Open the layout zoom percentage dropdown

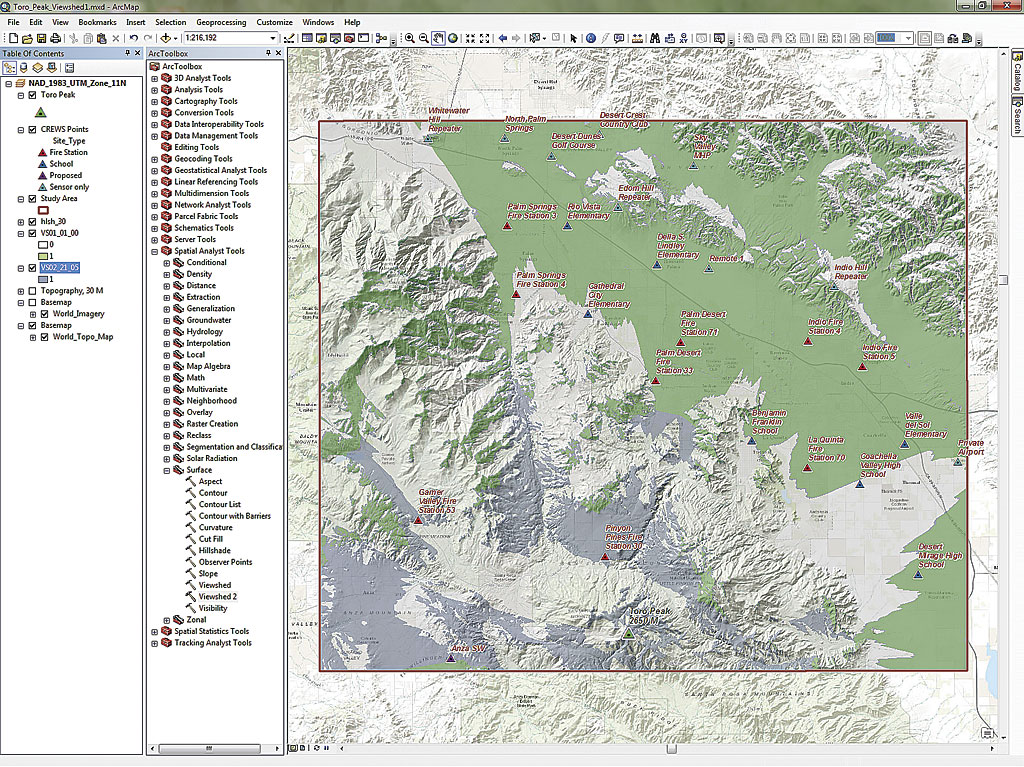click(x=908, y=38)
